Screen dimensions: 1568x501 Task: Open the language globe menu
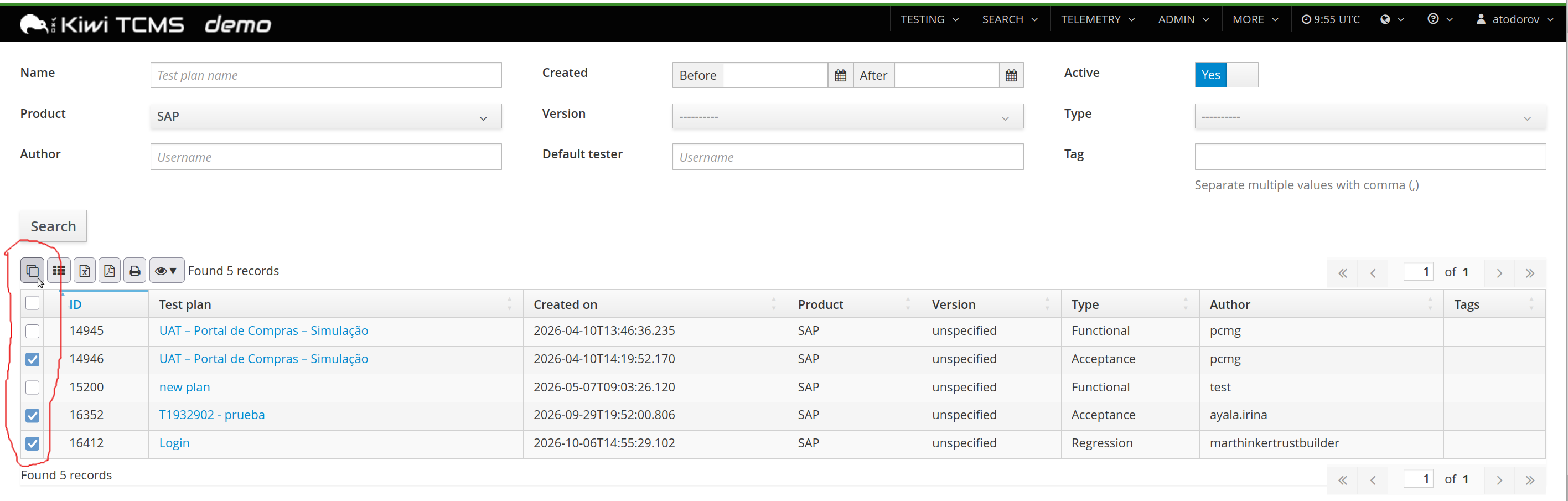[1391, 19]
